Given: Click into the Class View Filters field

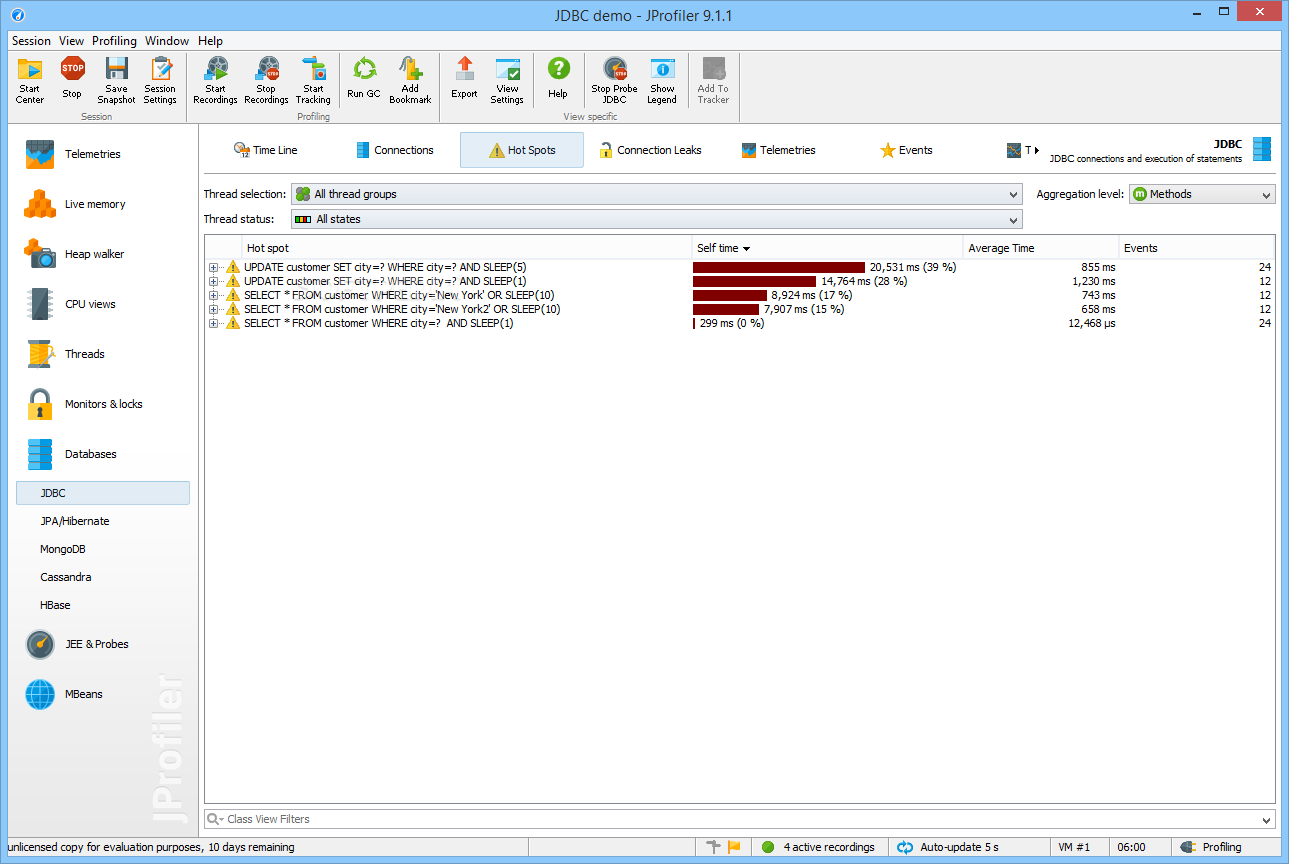Looking at the screenshot, I should click(740, 820).
